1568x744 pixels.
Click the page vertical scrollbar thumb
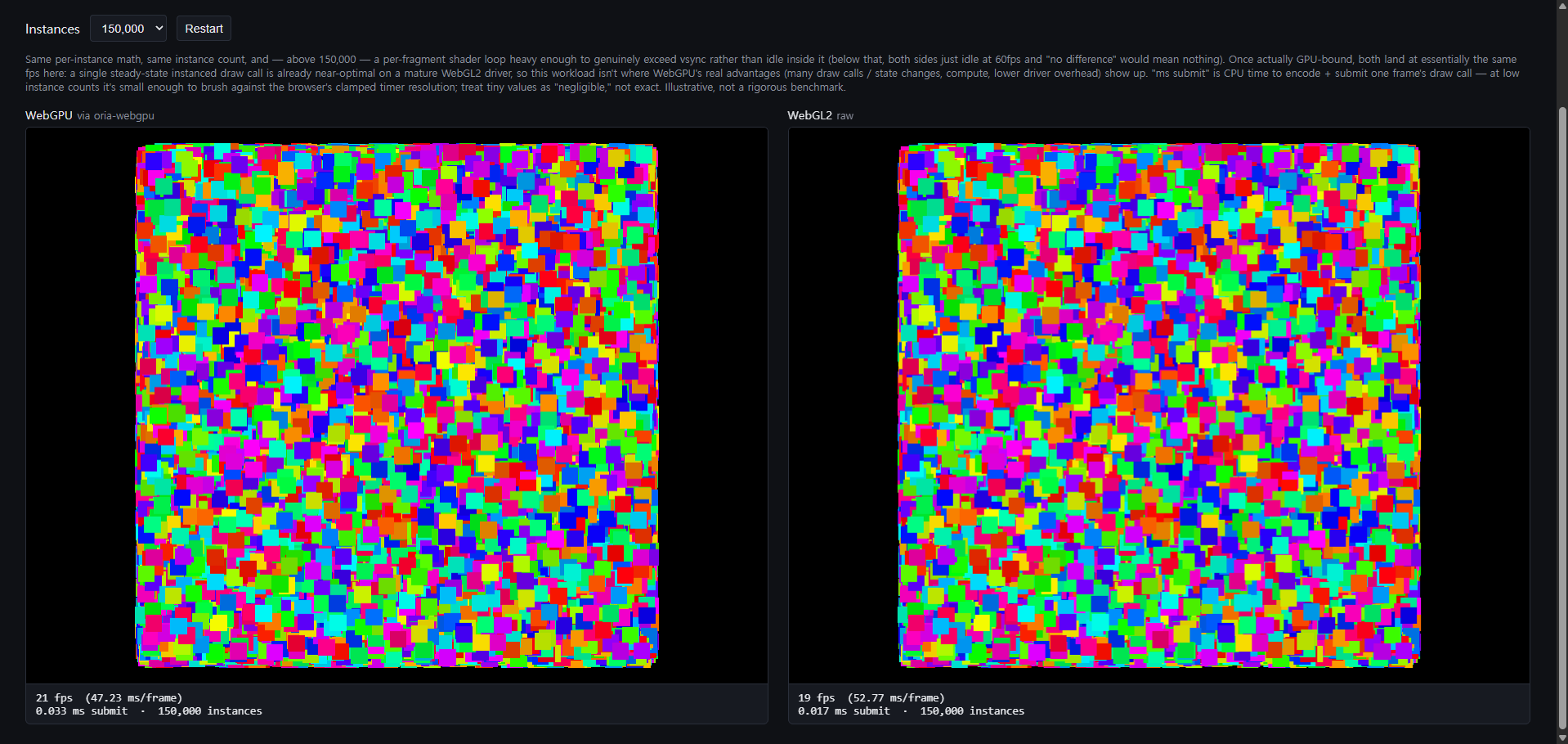(x=1562, y=417)
